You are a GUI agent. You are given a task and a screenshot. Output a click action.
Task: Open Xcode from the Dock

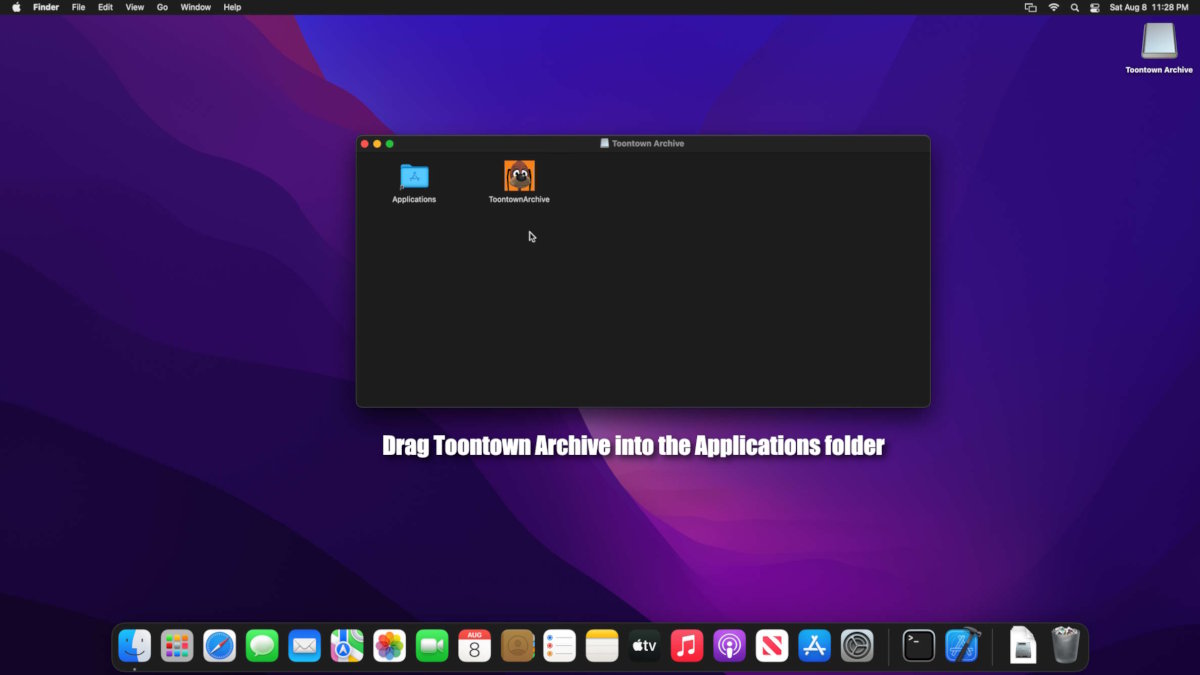click(962, 645)
